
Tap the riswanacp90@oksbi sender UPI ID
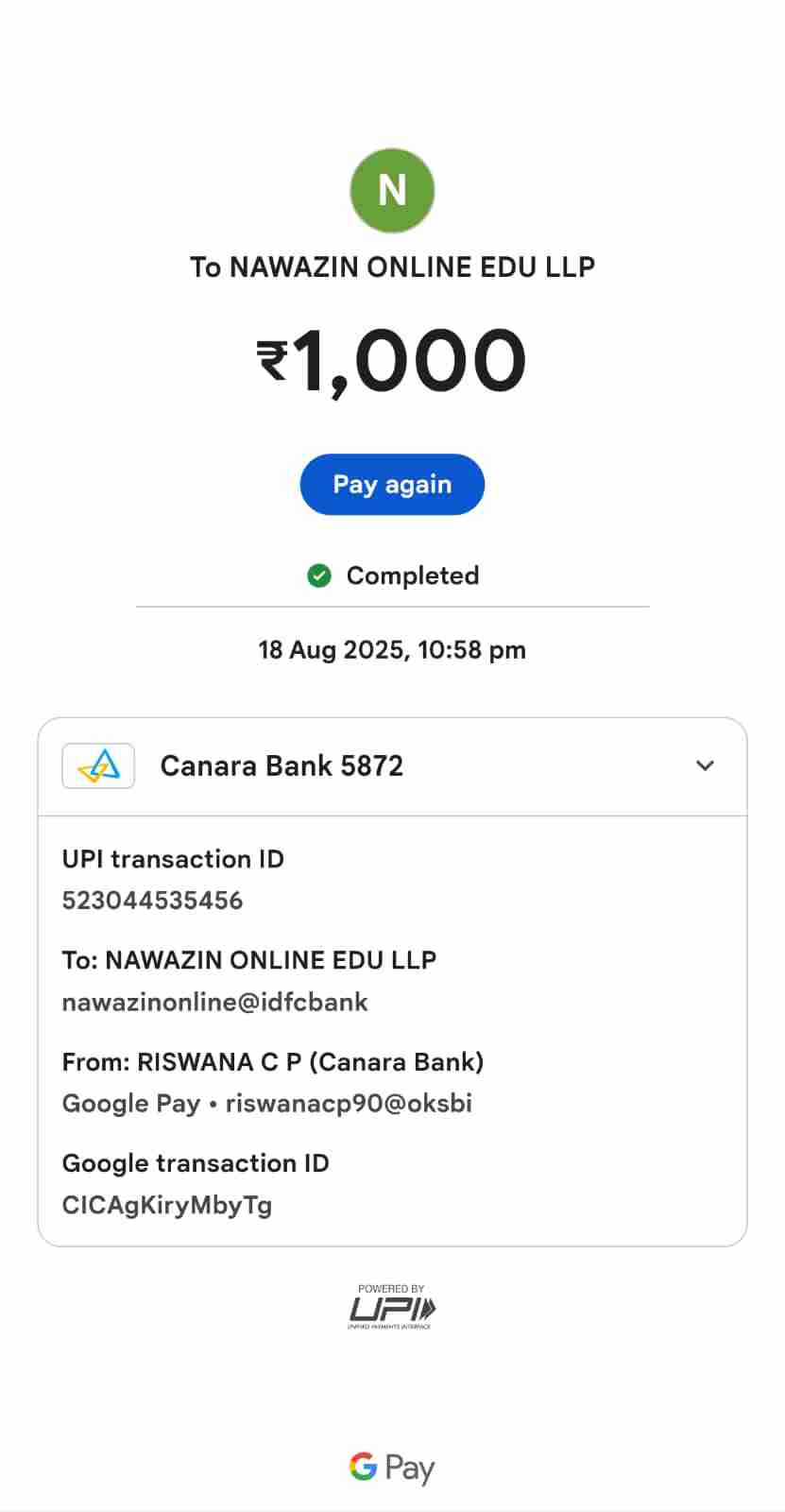coord(349,1104)
